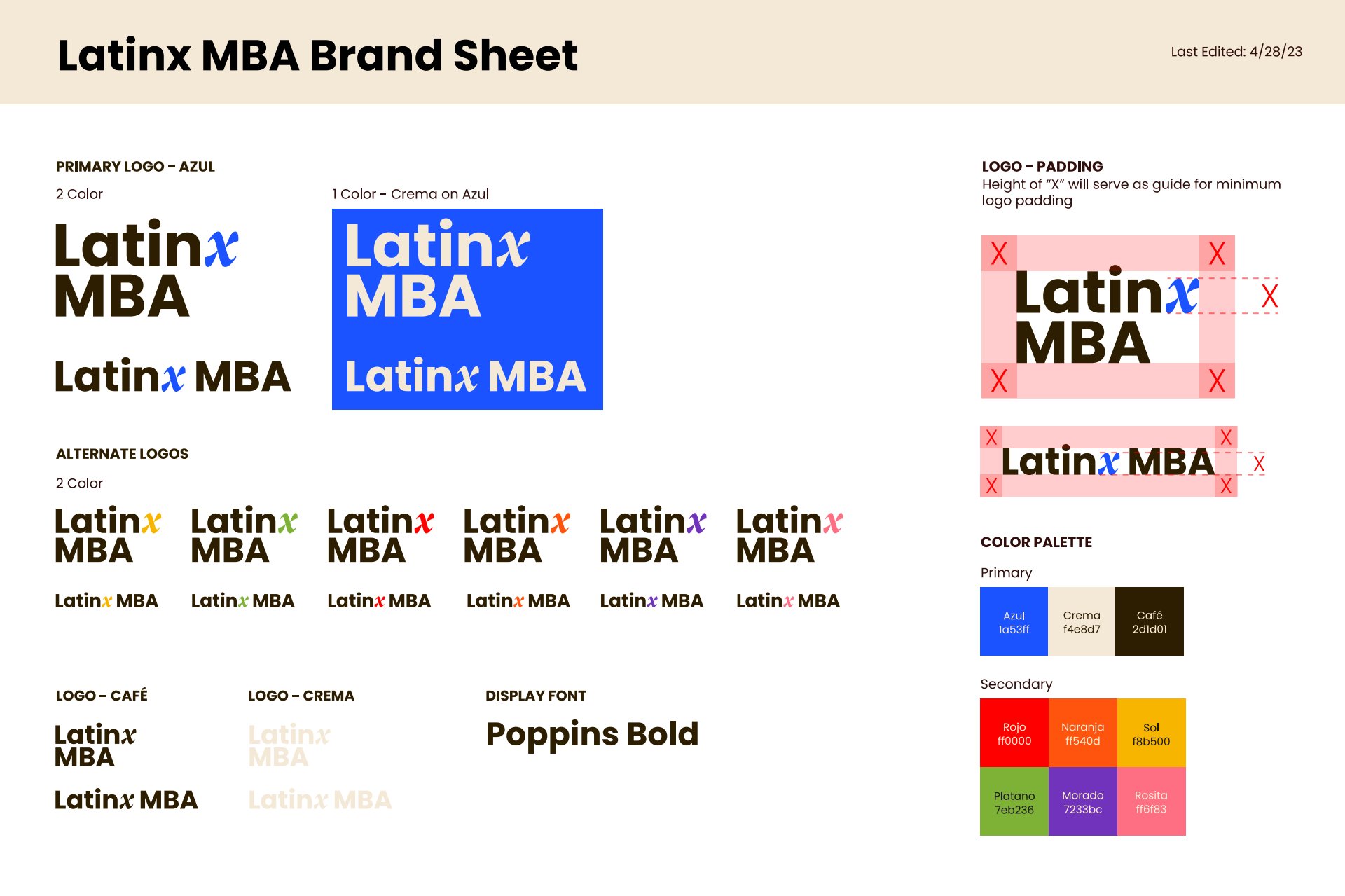The image size is (1345, 896).
Task: Click the stacked alternate logo with purple x
Action: [653, 535]
